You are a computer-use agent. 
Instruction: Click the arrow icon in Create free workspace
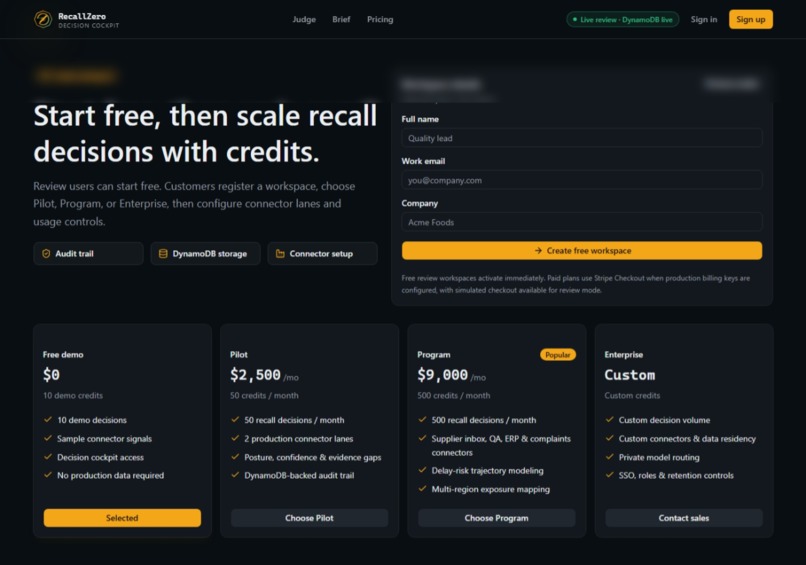(538, 250)
